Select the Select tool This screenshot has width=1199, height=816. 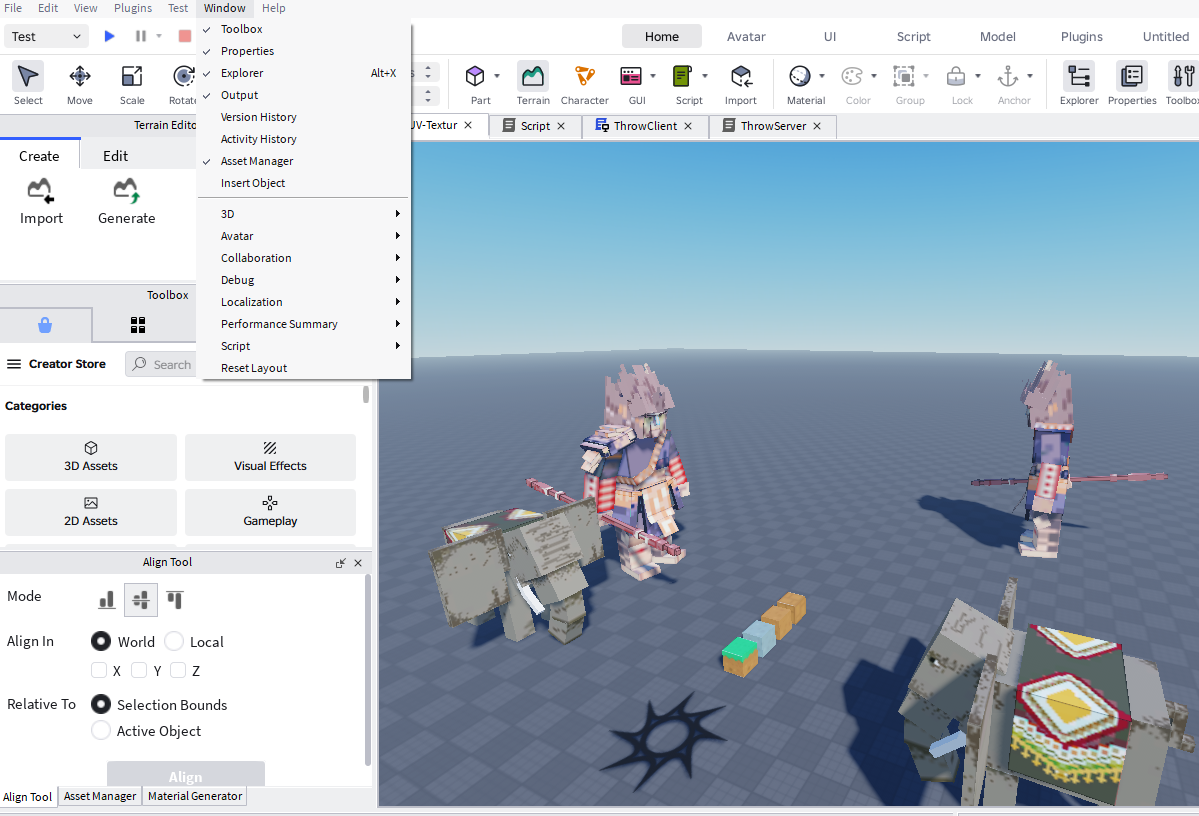tap(28, 83)
